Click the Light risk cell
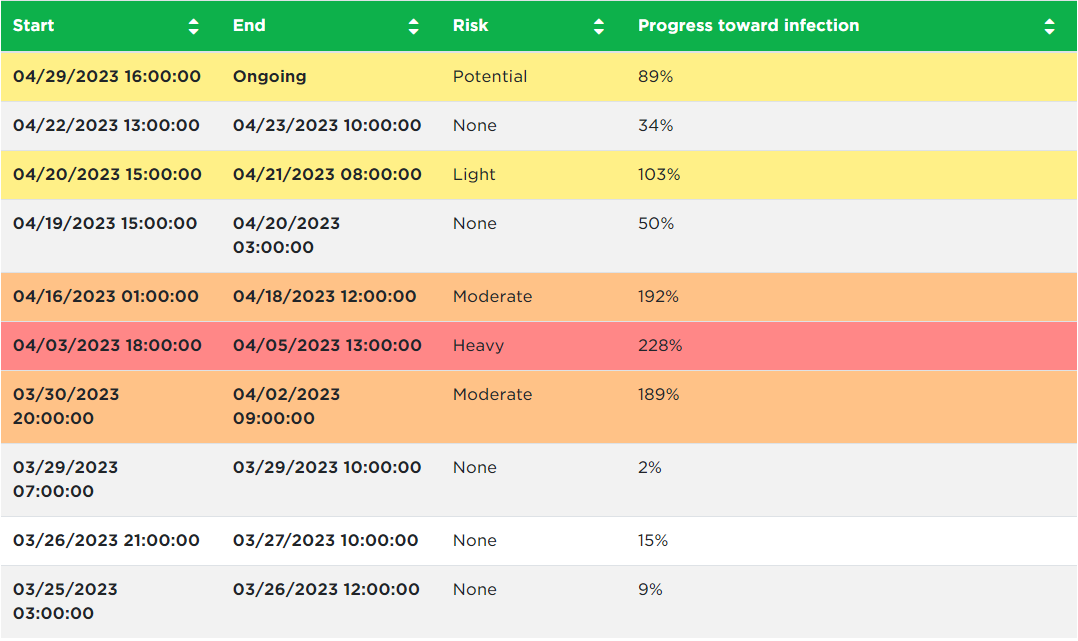 [474, 175]
